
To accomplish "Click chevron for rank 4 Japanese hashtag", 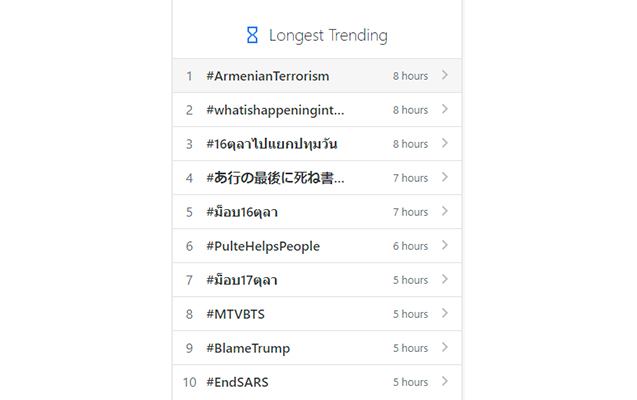I will [x=445, y=177].
